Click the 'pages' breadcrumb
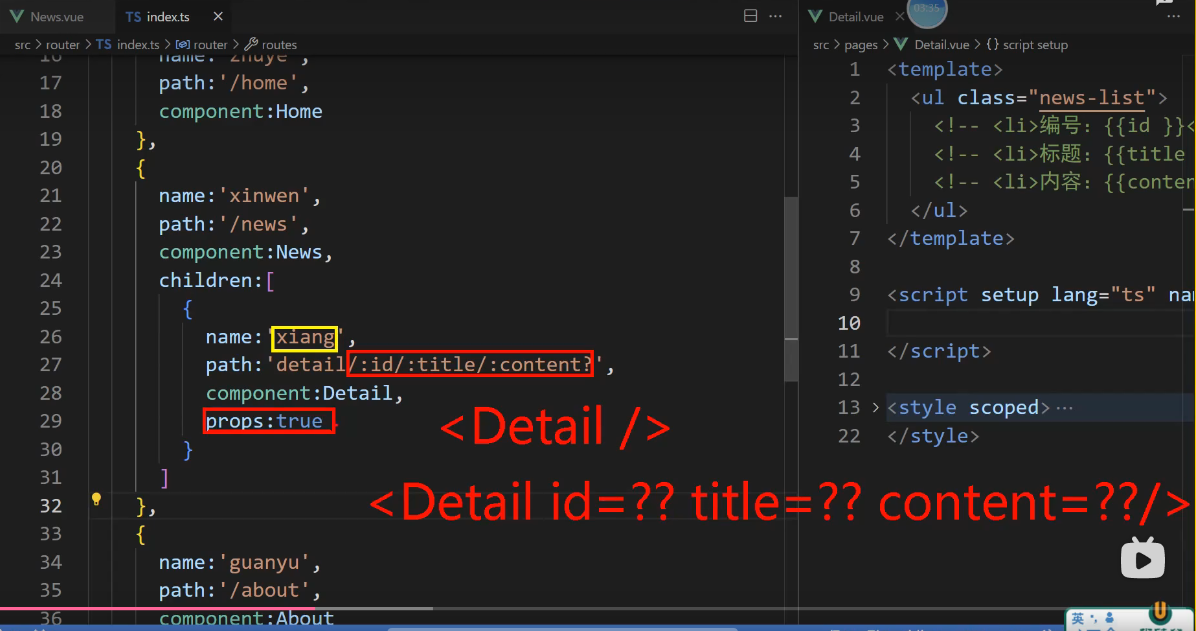 pos(861,45)
